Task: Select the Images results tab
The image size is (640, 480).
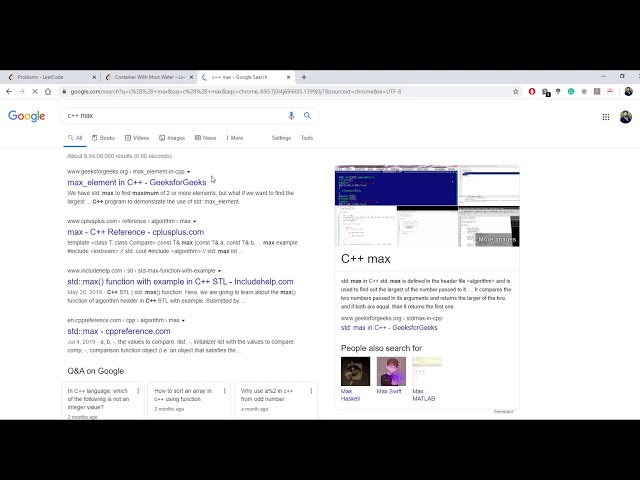Action: [172, 138]
